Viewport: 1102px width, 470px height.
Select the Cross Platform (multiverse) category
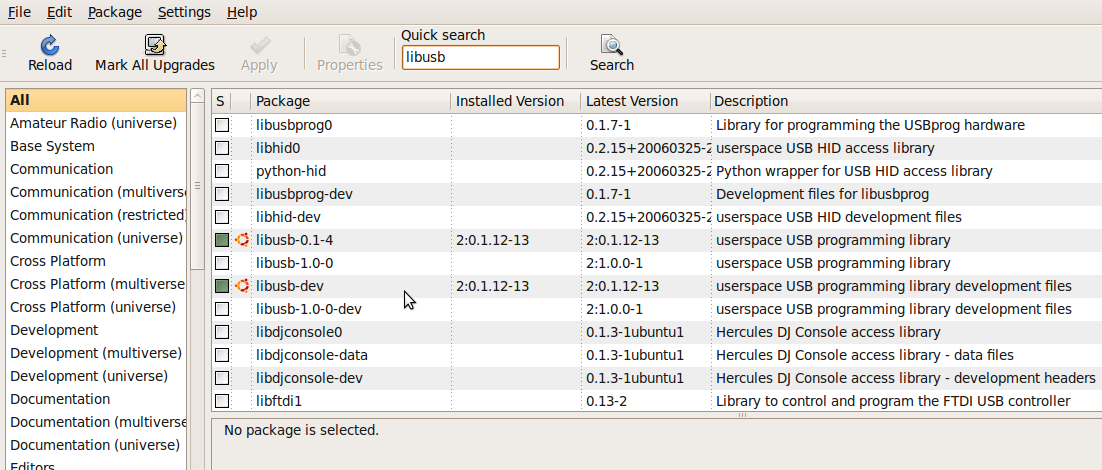coord(96,285)
